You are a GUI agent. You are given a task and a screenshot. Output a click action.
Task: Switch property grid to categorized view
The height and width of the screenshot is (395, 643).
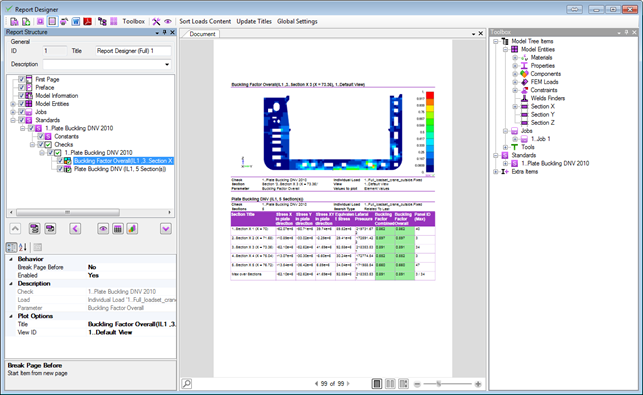click(x=11, y=247)
